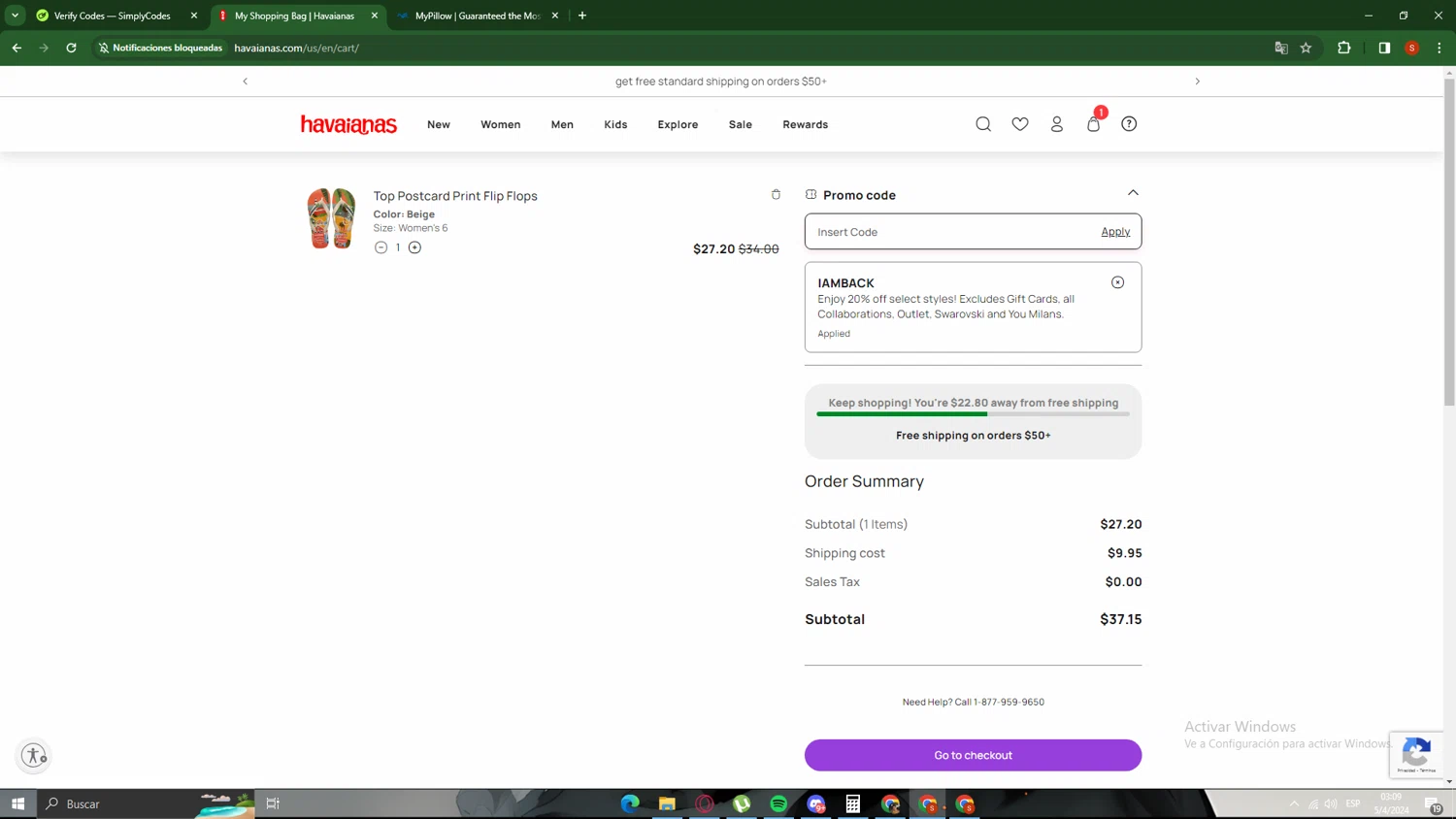1456x819 pixels.
Task: Open Microsoft Edge from taskbar
Action: coord(630,803)
